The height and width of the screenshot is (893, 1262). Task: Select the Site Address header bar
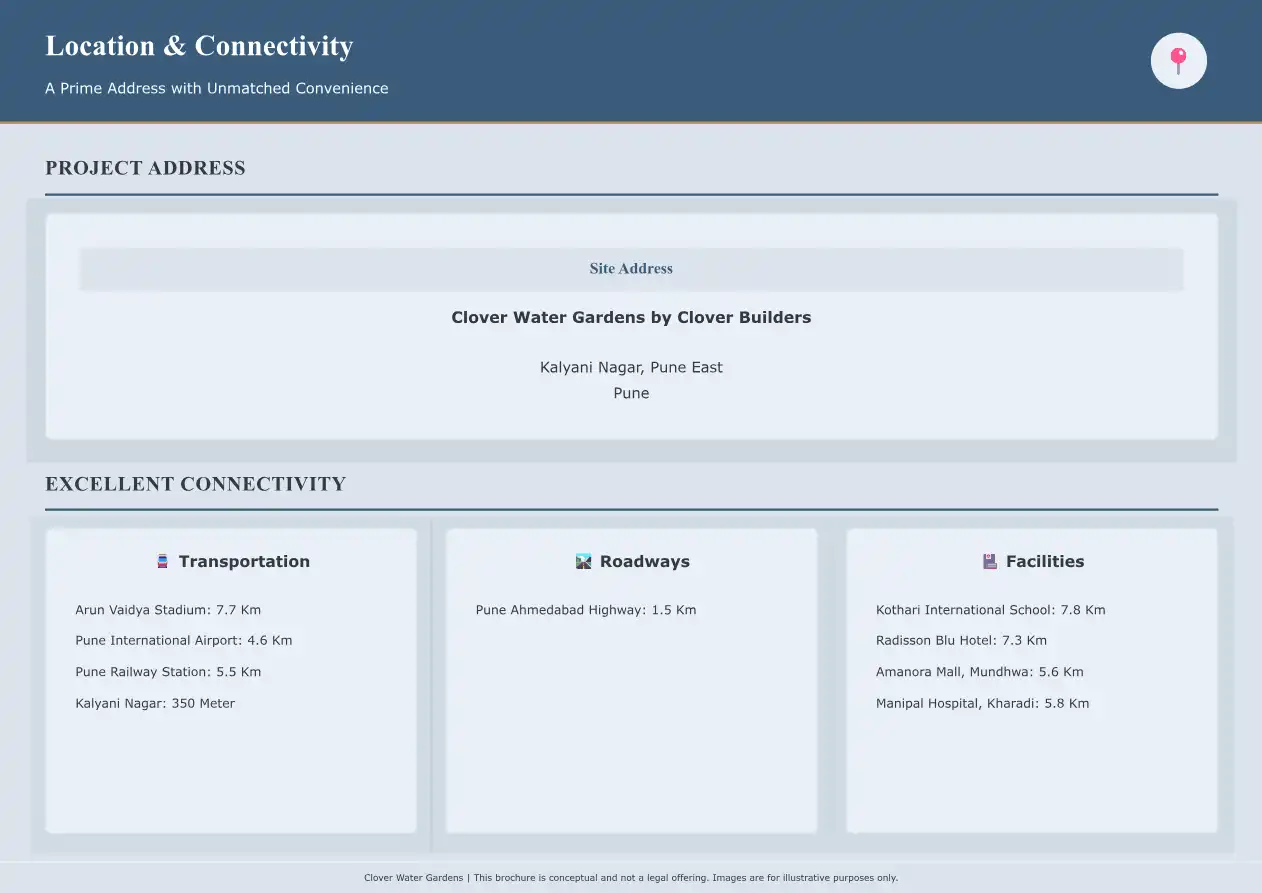(631, 269)
